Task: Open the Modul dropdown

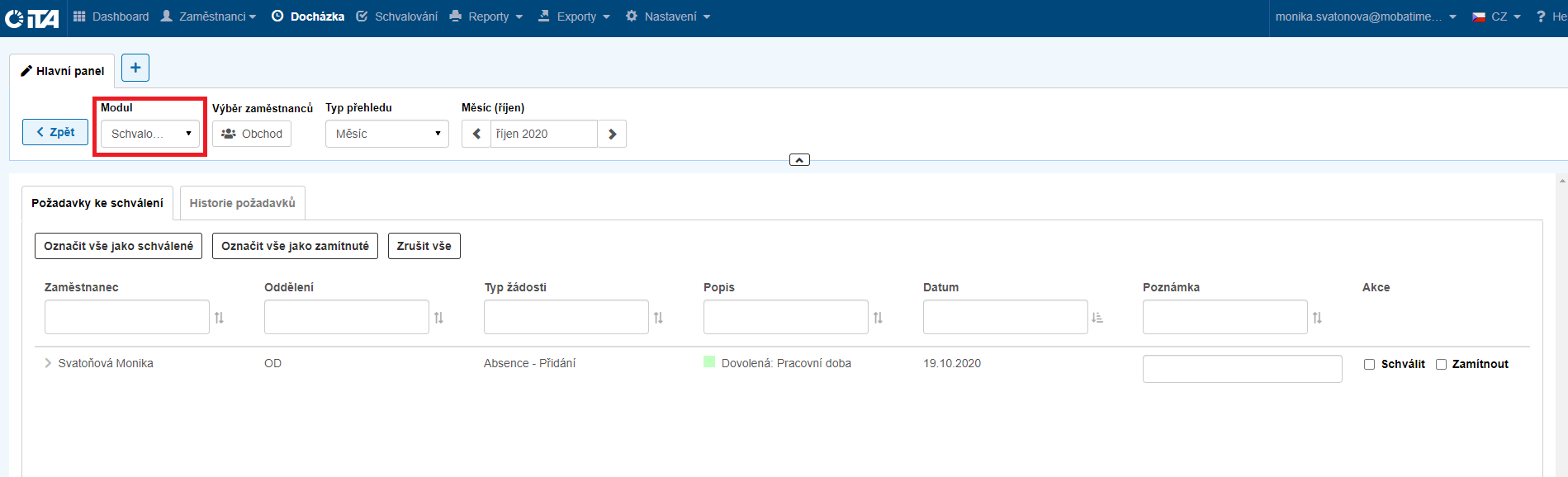Action: 150,134
